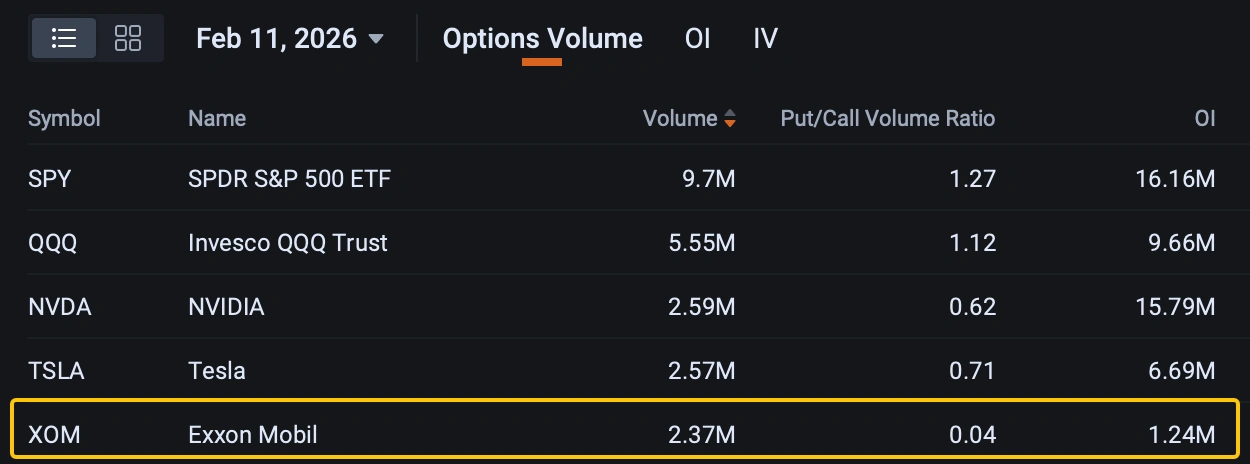Open the Tesla row
The width and height of the screenshot is (1250, 464).
(625, 371)
